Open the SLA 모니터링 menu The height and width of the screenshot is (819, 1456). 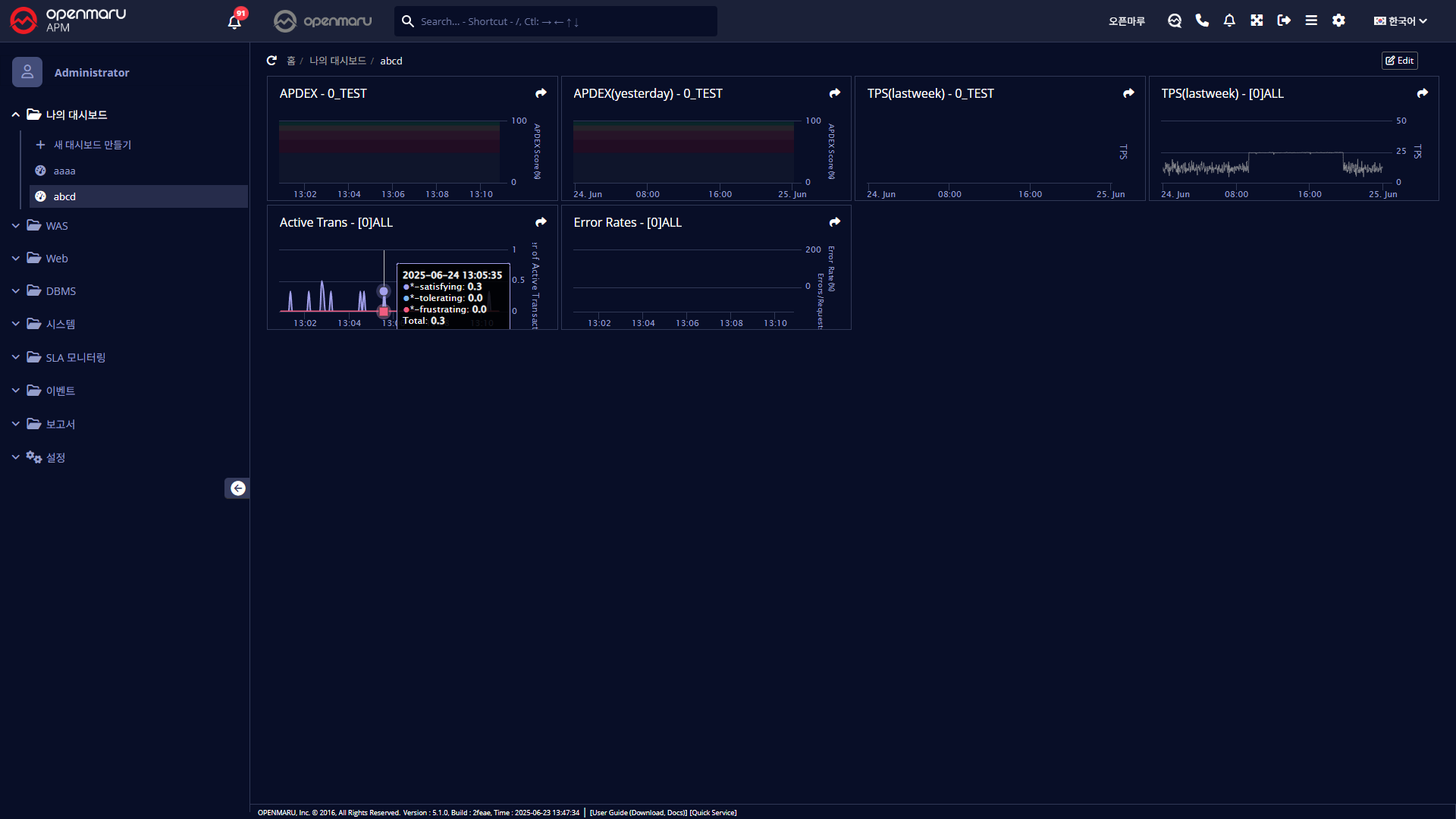pyautogui.click(x=75, y=358)
